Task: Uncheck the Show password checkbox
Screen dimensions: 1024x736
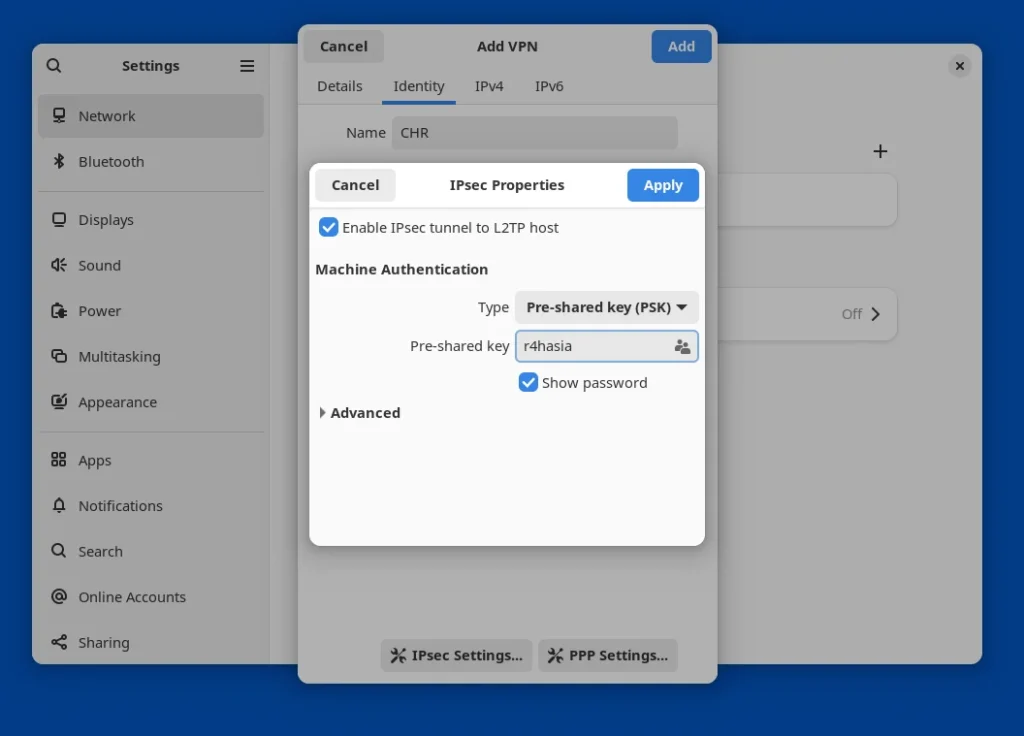Action: click(x=528, y=383)
